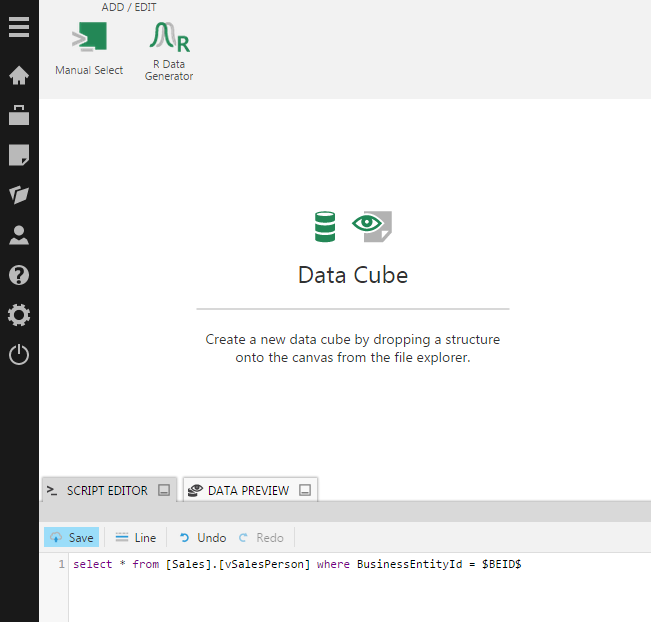Click the Line button in script toolbar

coord(136,537)
